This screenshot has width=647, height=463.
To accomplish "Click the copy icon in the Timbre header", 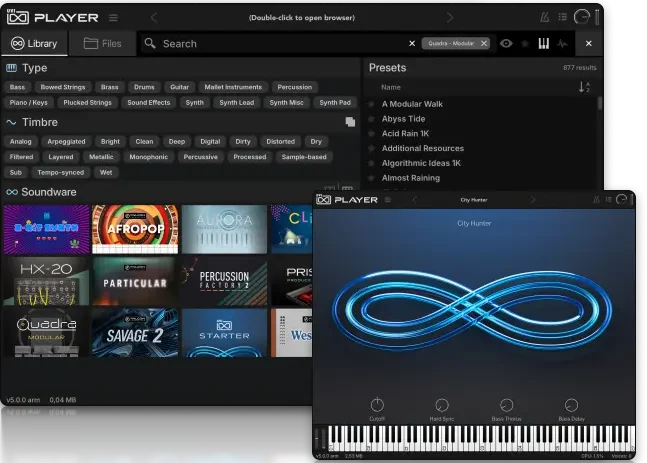I will pyautogui.click(x=350, y=122).
